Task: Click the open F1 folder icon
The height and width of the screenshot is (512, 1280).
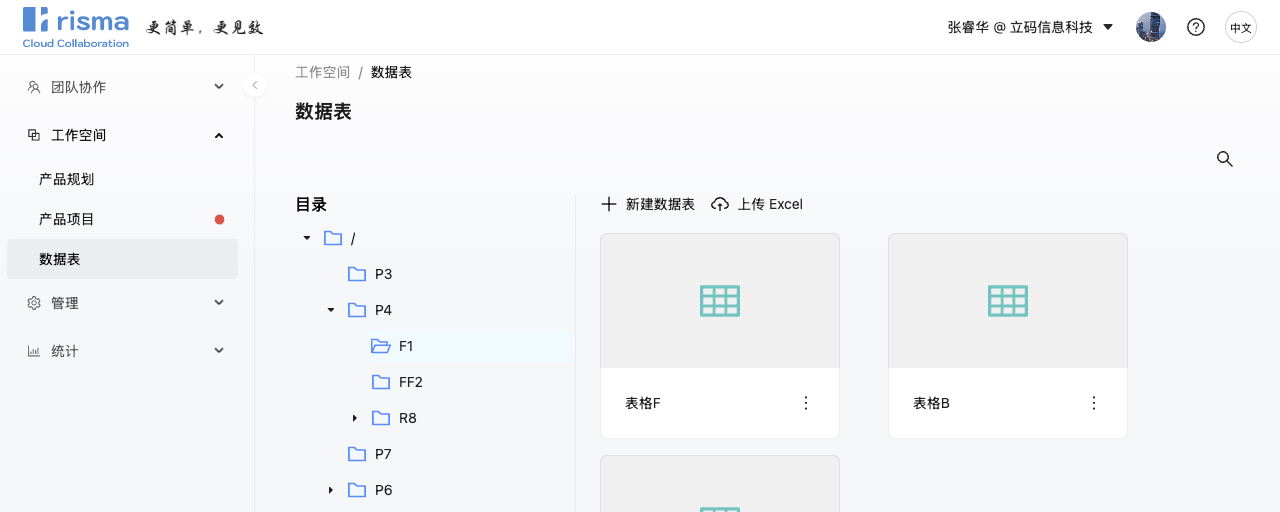Action: 381,346
